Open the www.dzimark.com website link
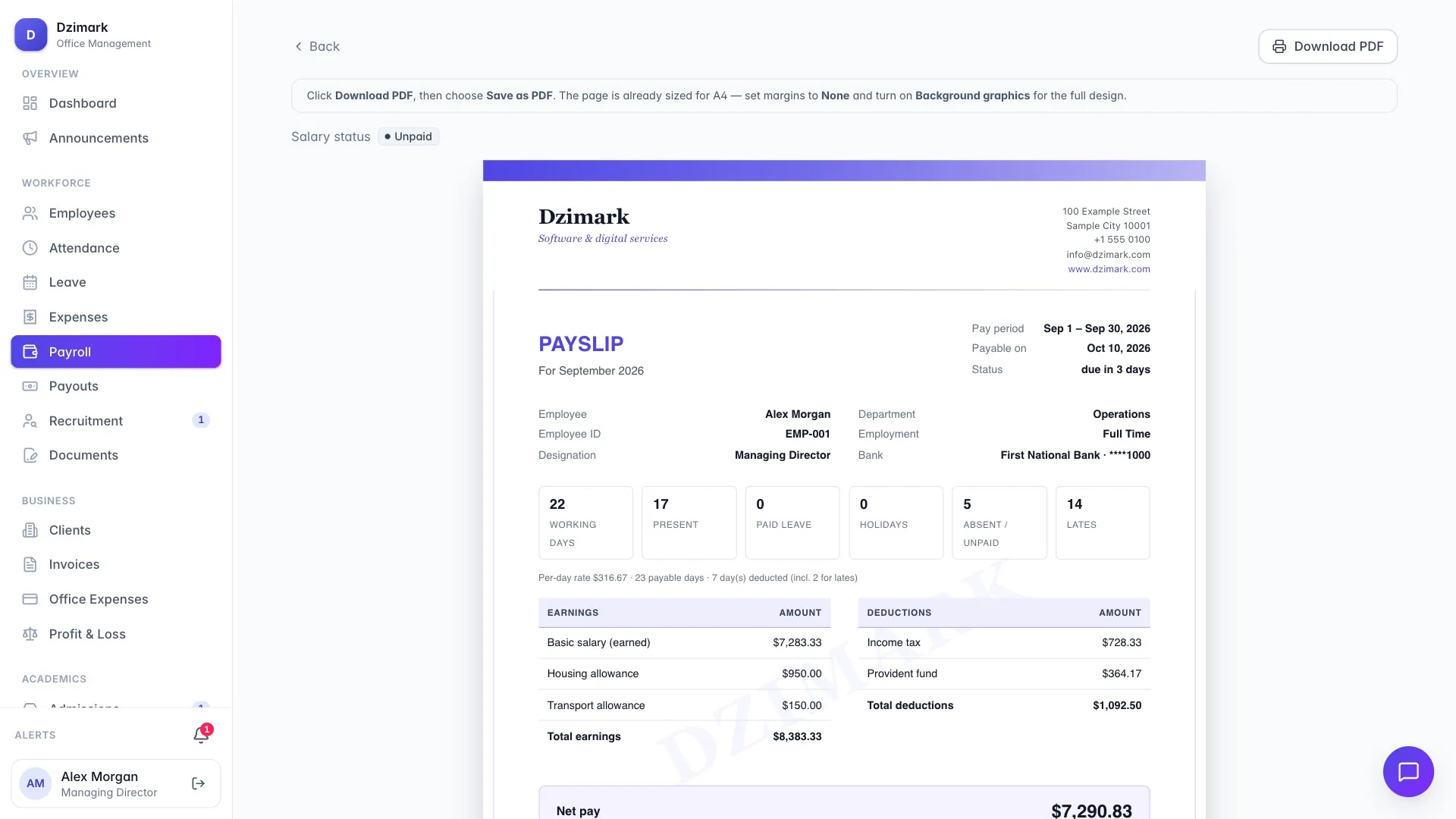 [1109, 269]
